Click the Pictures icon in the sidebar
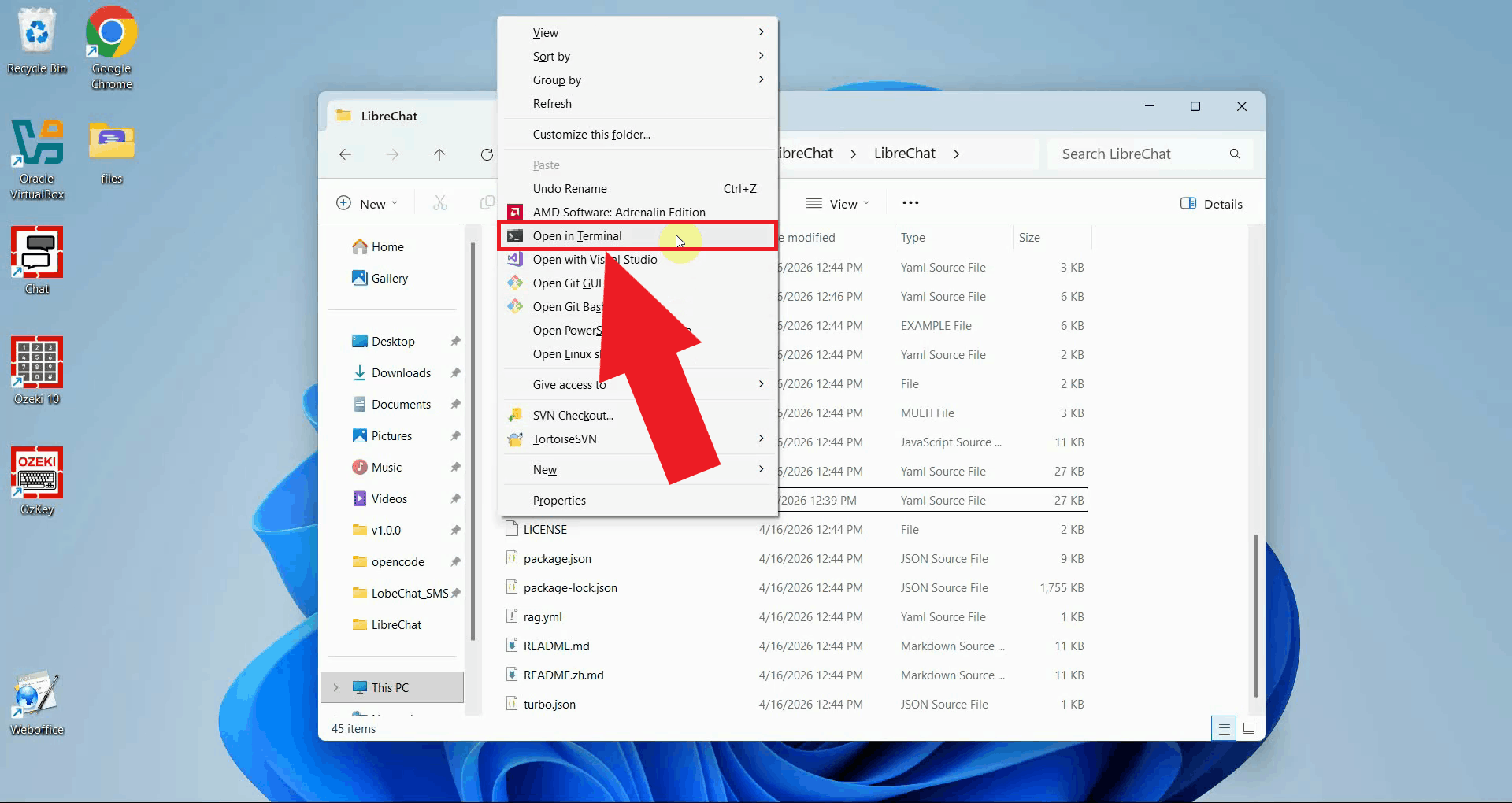 (x=360, y=435)
